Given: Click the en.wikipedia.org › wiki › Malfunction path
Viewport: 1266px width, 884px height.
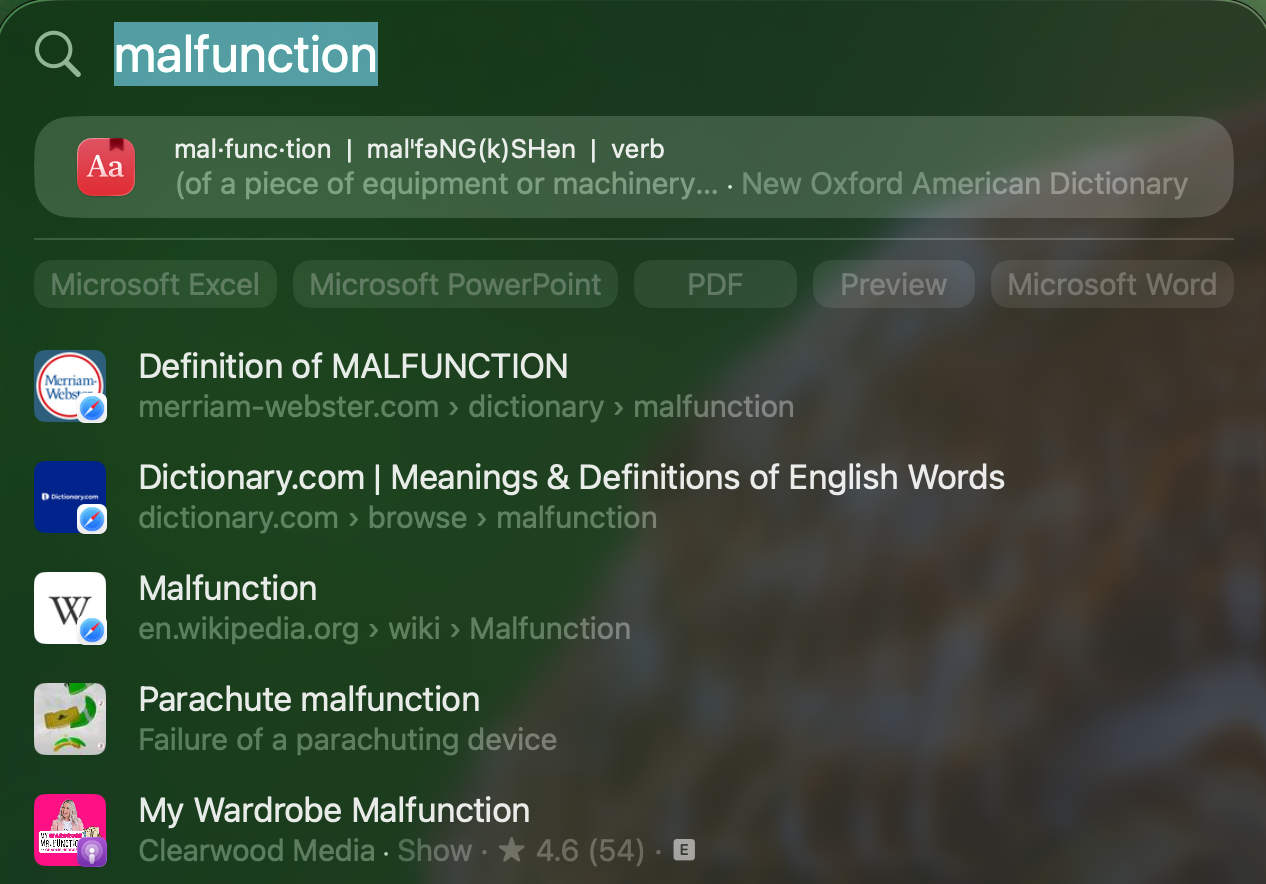Looking at the screenshot, I should click(x=385, y=629).
